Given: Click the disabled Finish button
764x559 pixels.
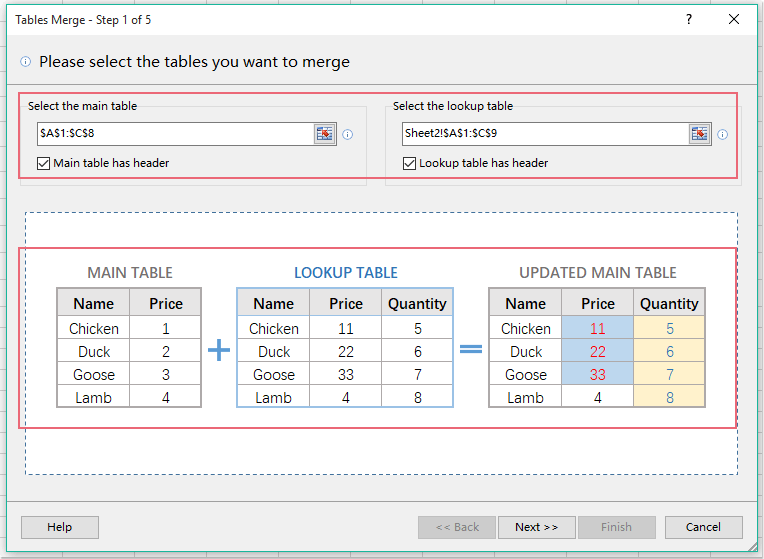Looking at the screenshot, I should [616, 527].
